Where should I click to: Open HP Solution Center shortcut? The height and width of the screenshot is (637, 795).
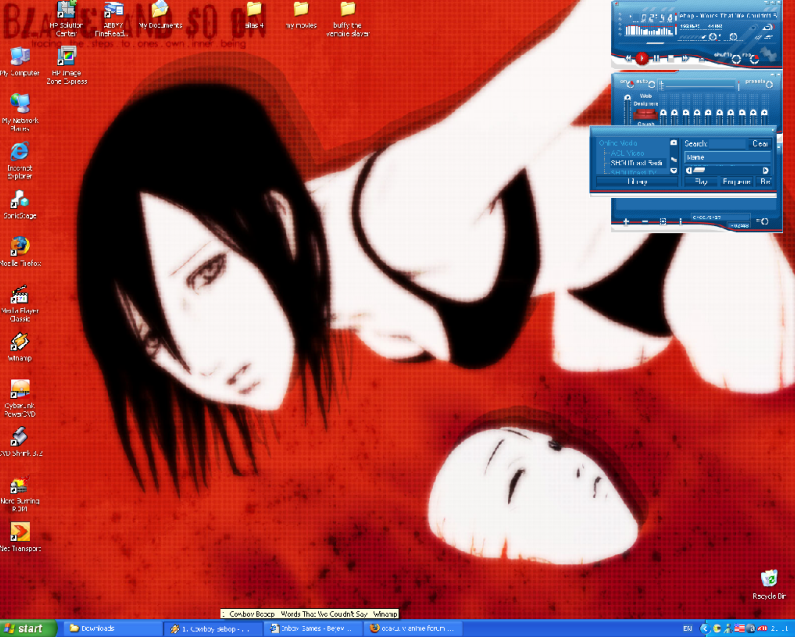pos(66,19)
